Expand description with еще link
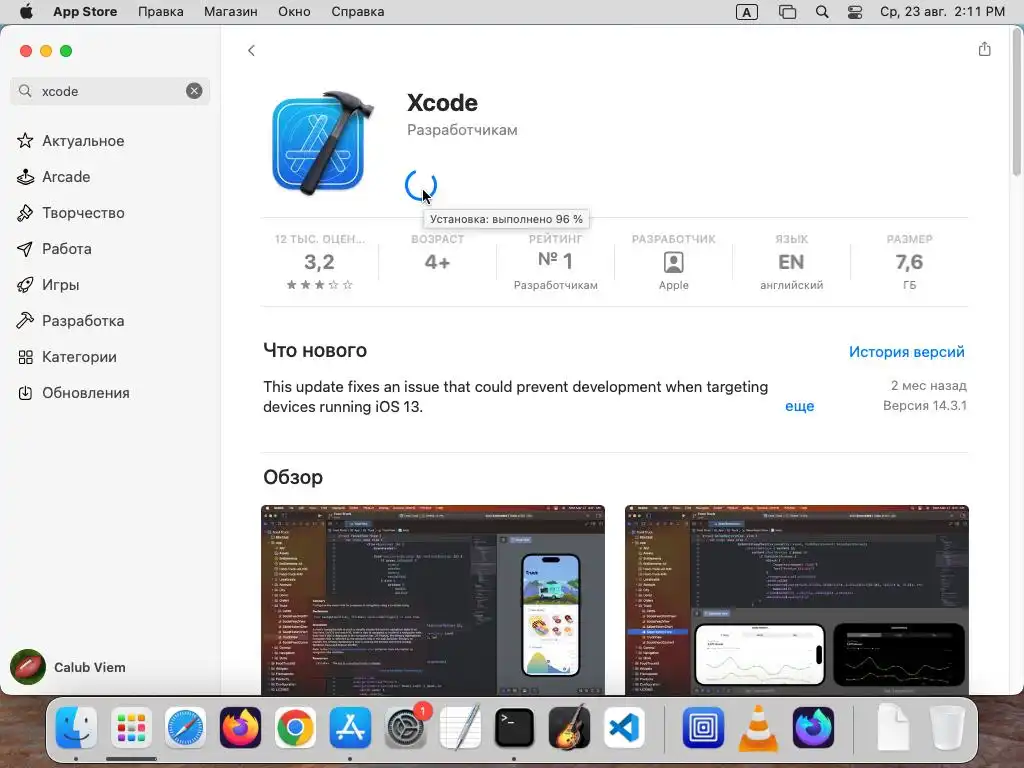This screenshot has width=1024, height=768. (x=799, y=406)
